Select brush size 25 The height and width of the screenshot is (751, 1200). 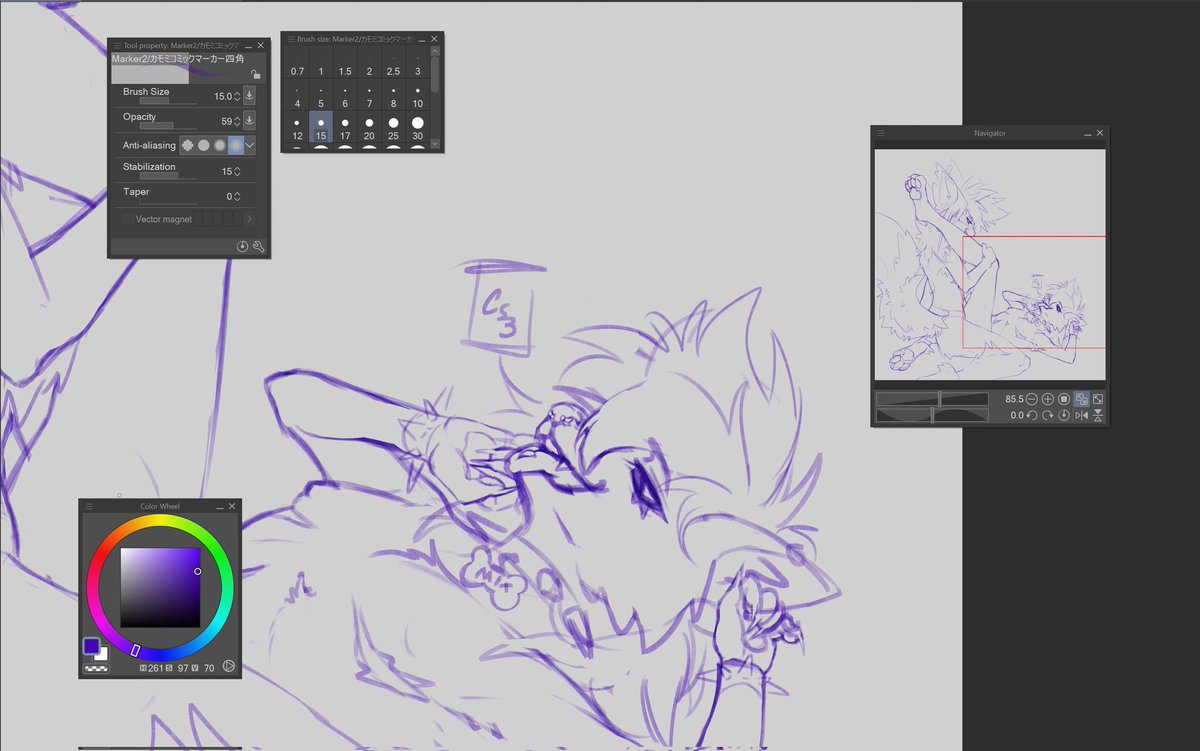(393, 129)
